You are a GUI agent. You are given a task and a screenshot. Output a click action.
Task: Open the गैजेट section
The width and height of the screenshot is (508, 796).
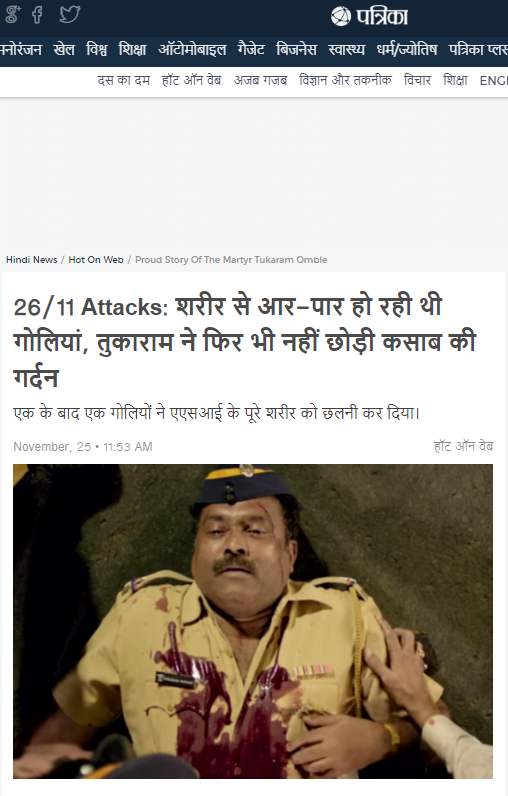tap(251, 50)
